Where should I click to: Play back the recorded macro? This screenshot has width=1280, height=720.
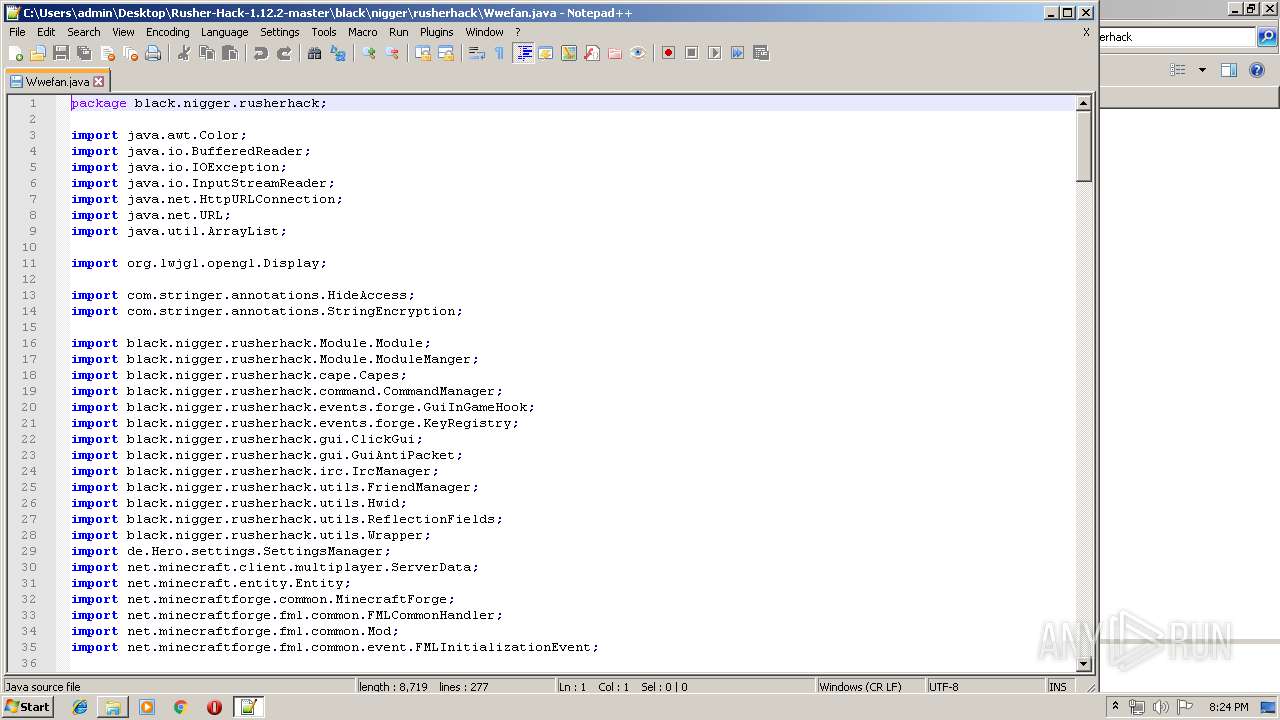pyautogui.click(x=714, y=53)
